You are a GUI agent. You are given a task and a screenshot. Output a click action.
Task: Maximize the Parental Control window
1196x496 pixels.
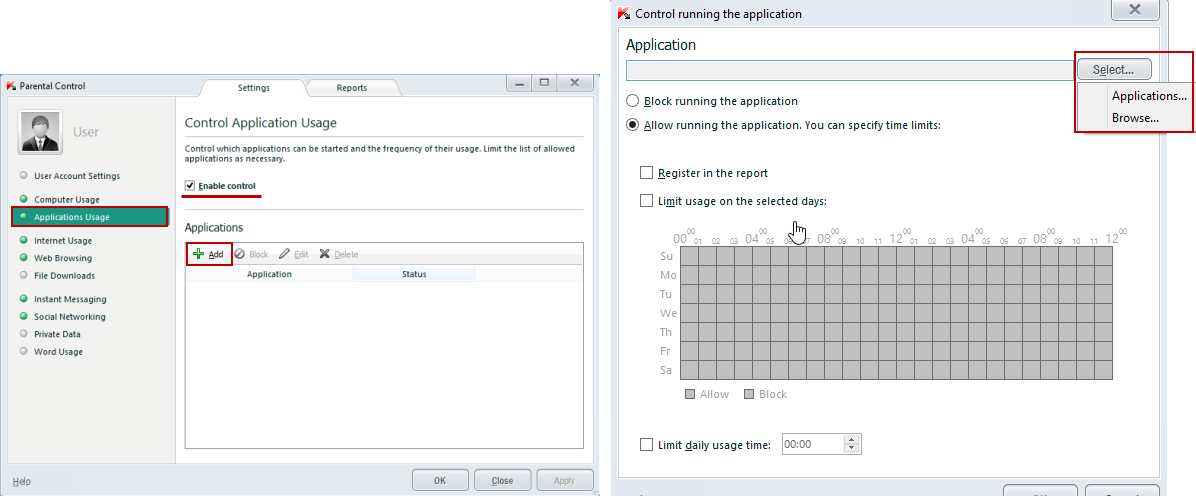pyautogui.click(x=545, y=82)
